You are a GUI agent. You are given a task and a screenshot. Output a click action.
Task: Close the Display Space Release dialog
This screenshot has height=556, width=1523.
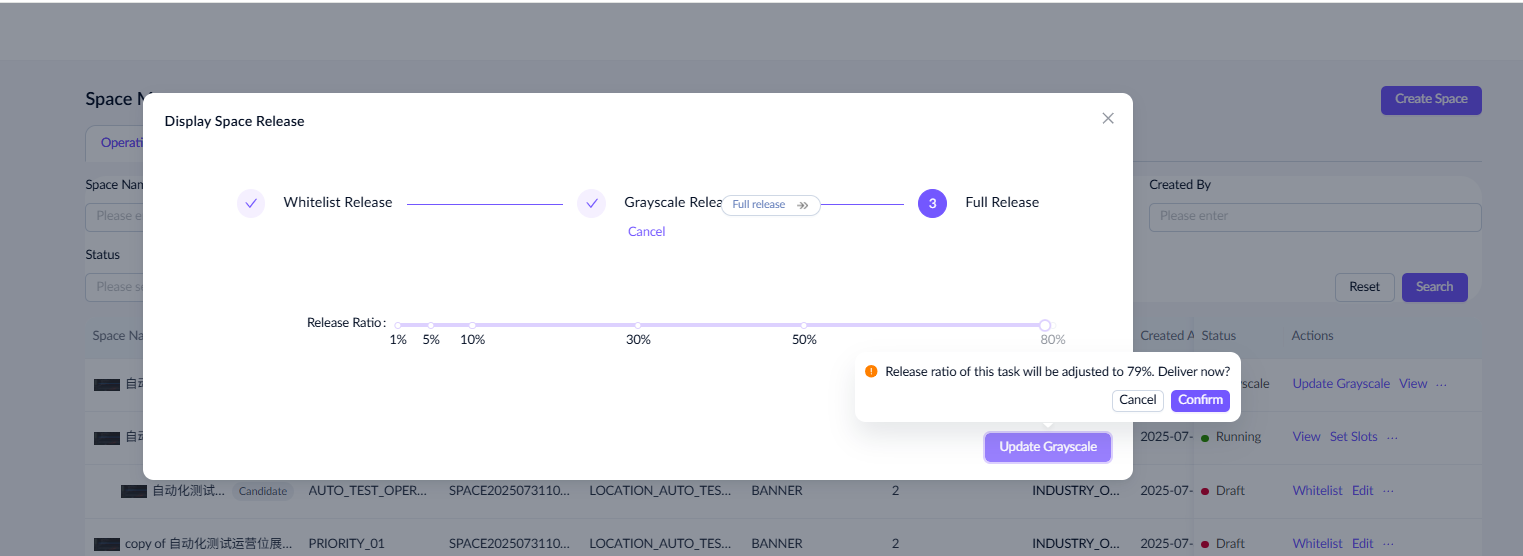pos(1107,118)
